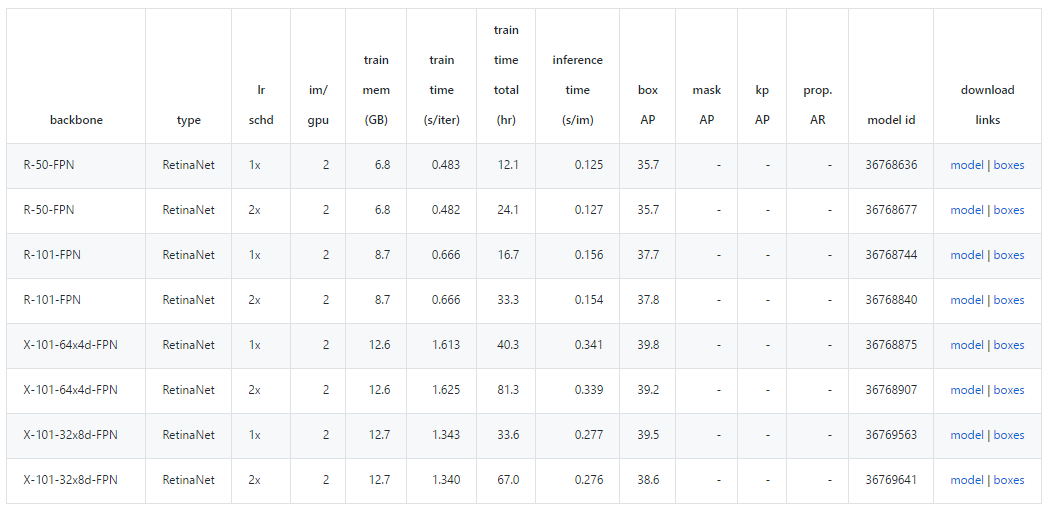This screenshot has height=511, width=1055.
Task: Download boxes for id 36768875
Action: coord(1008,345)
